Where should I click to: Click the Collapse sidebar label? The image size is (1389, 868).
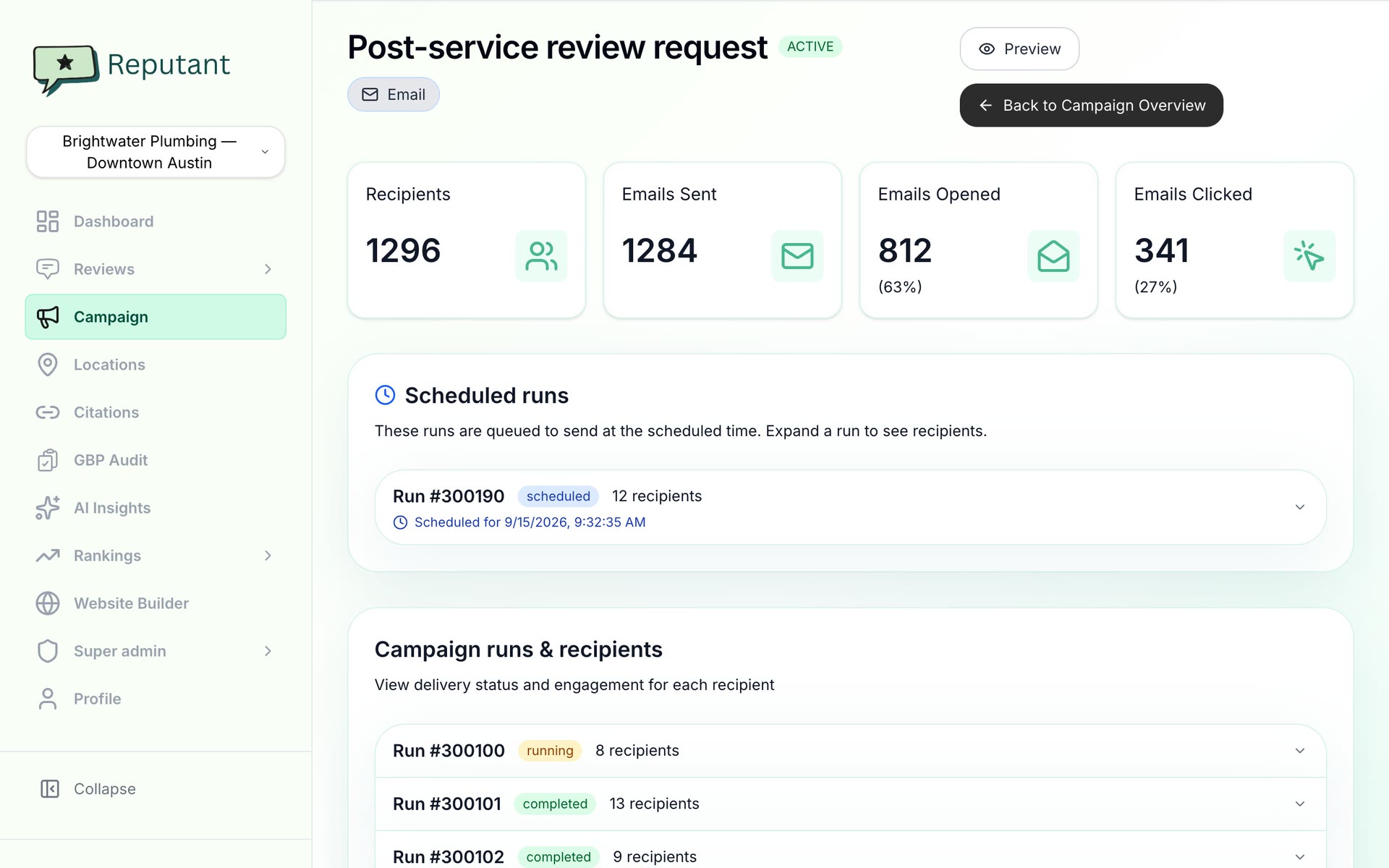point(105,788)
